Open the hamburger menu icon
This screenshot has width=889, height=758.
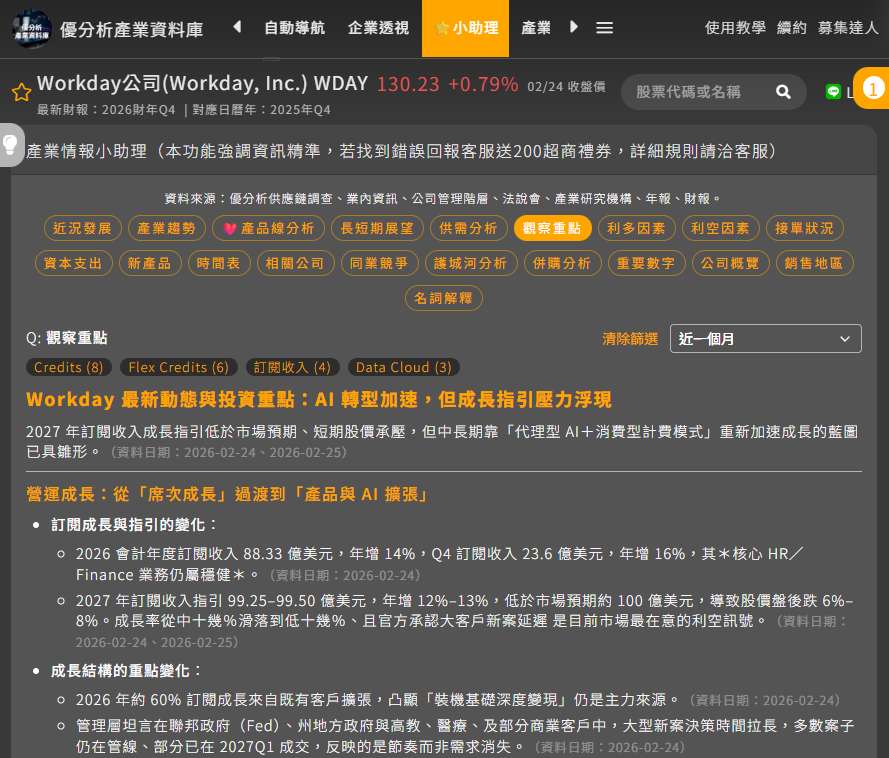point(604,28)
